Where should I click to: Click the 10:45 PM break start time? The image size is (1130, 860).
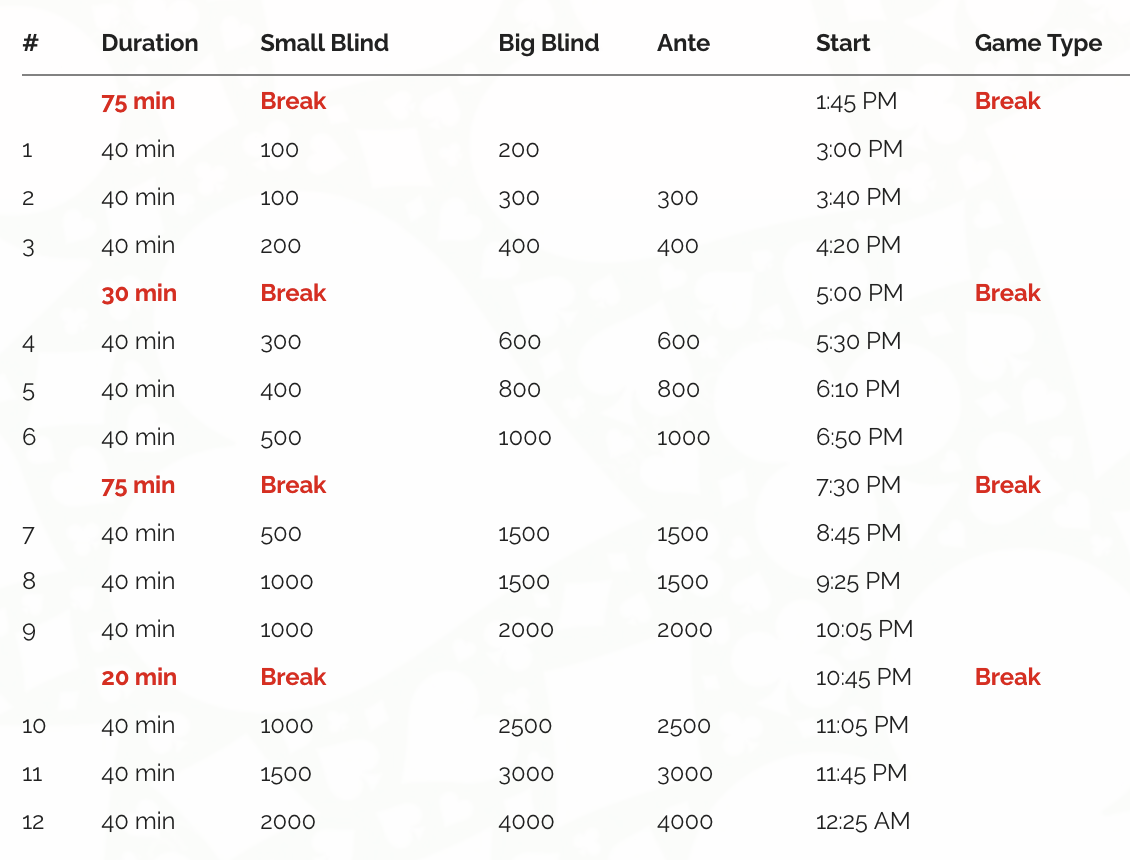864,678
